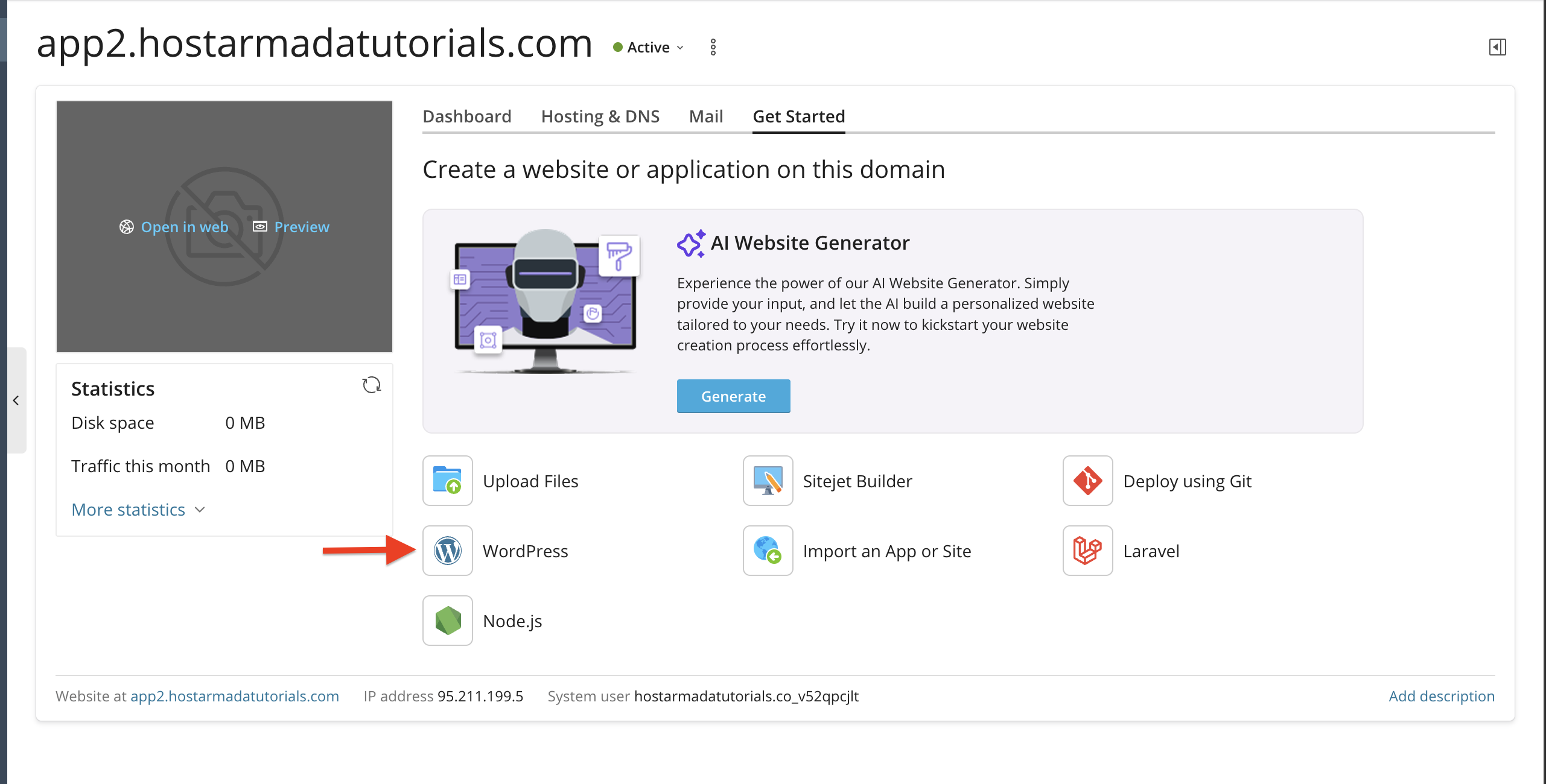
Task: Click the Node.js label
Action: [512, 621]
